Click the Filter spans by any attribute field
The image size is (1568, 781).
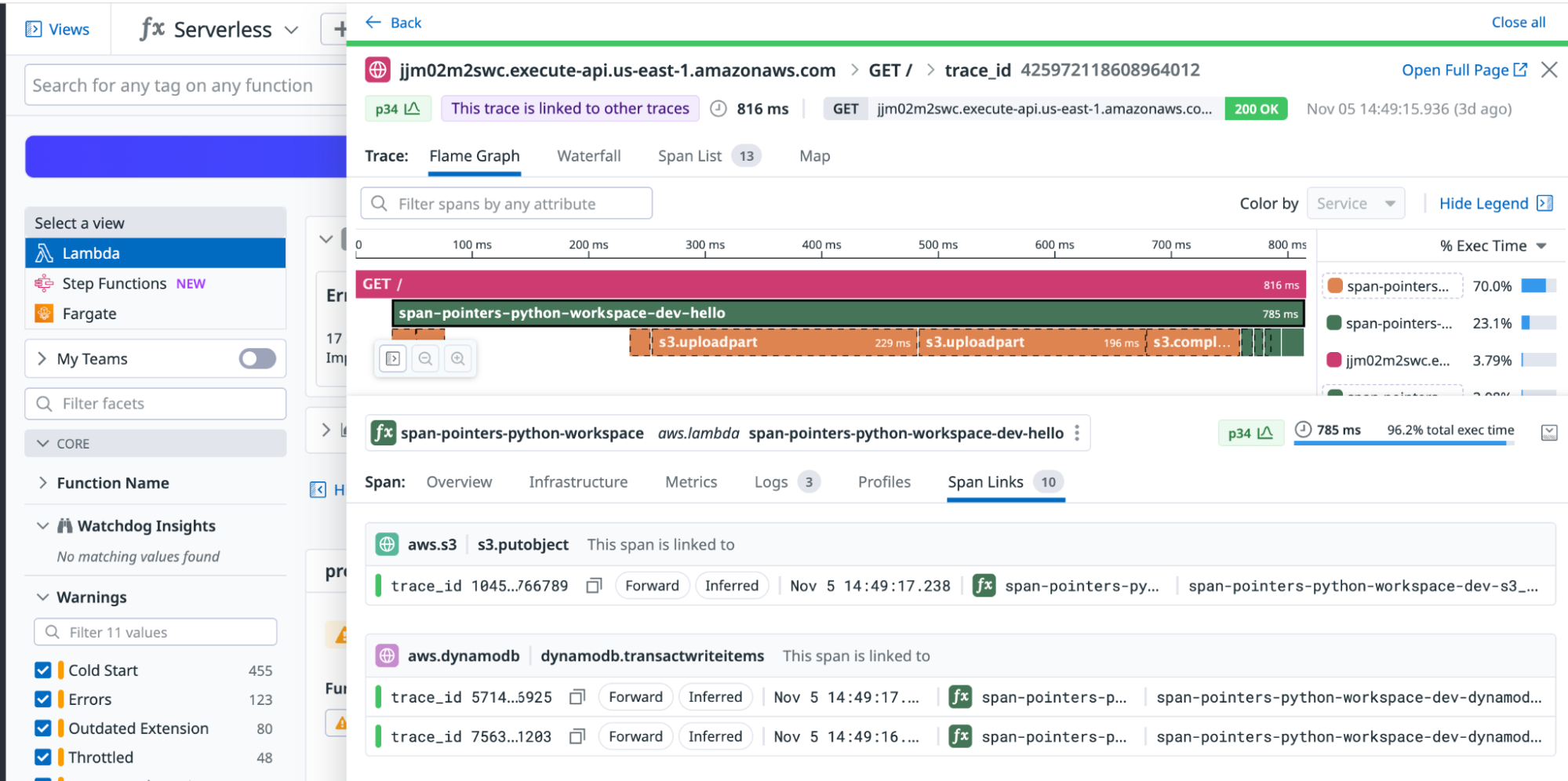506,203
